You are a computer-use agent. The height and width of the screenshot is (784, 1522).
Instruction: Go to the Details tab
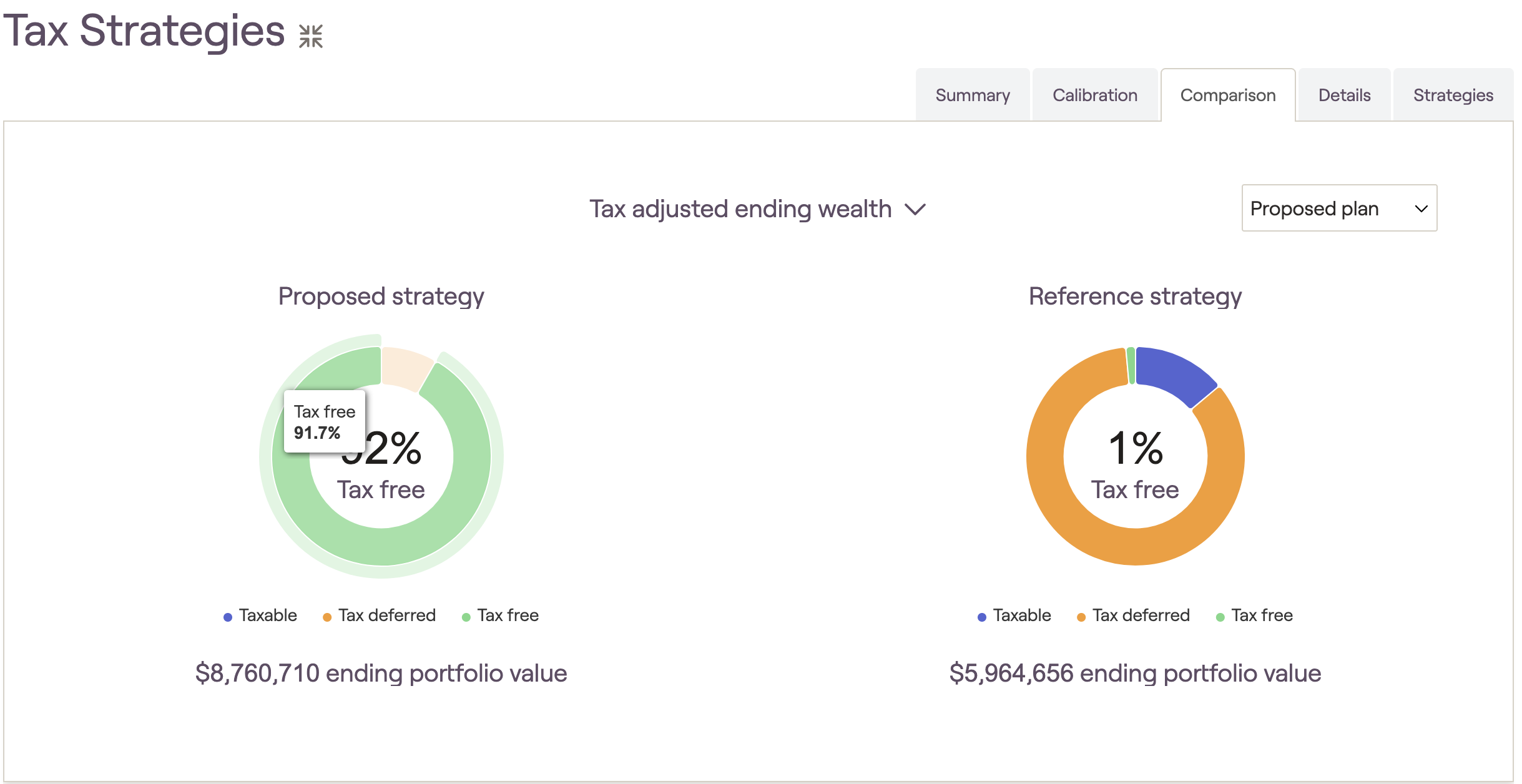click(1344, 95)
